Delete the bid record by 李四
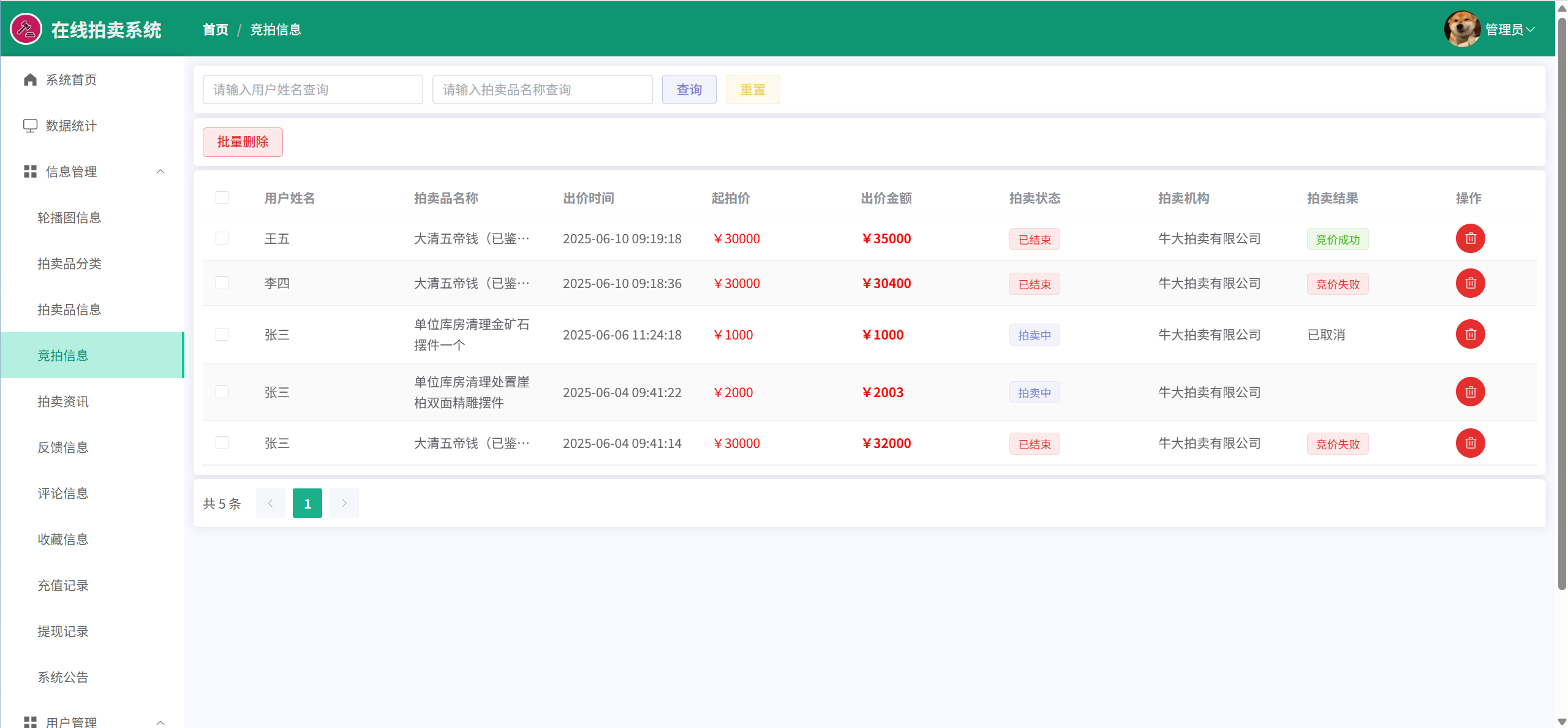The width and height of the screenshot is (1568, 728). coord(1470,283)
